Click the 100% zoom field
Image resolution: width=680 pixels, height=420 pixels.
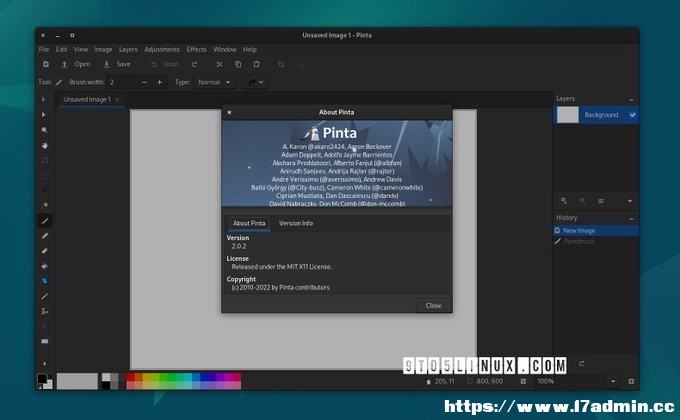tap(569, 381)
